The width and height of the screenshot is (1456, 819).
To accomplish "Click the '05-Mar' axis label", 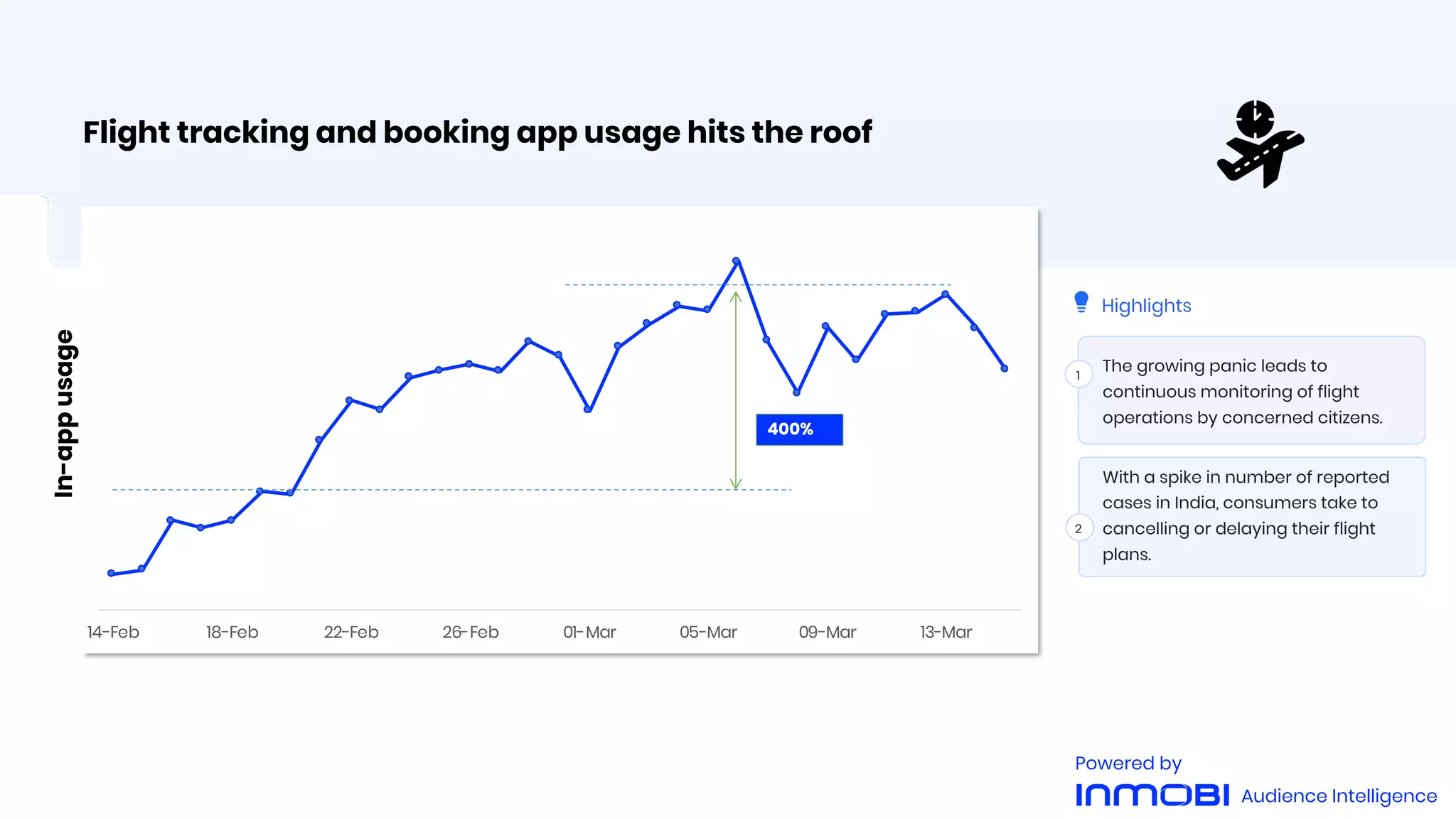I will coord(708,632).
